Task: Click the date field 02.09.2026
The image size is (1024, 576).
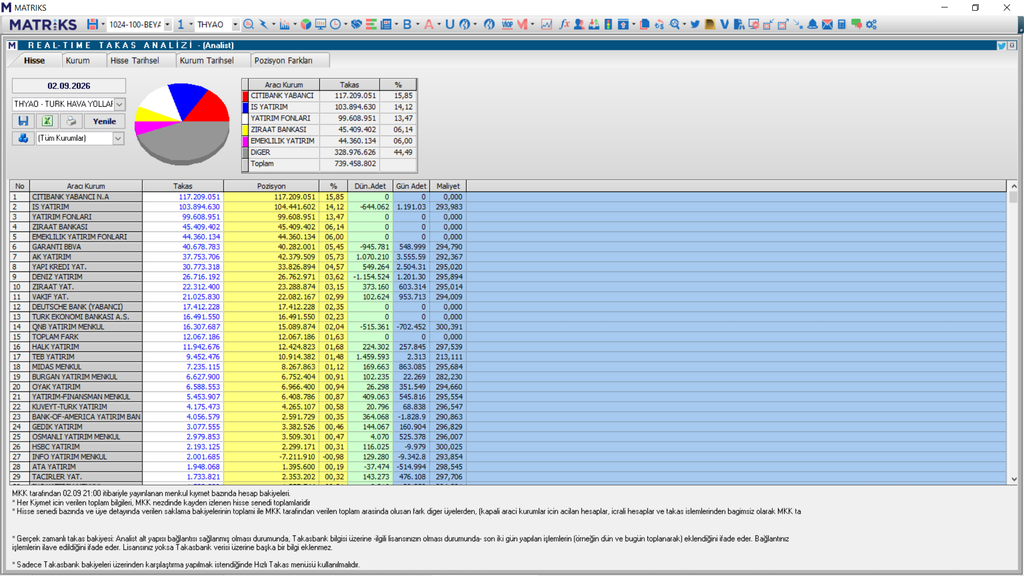Action: click(69, 86)
